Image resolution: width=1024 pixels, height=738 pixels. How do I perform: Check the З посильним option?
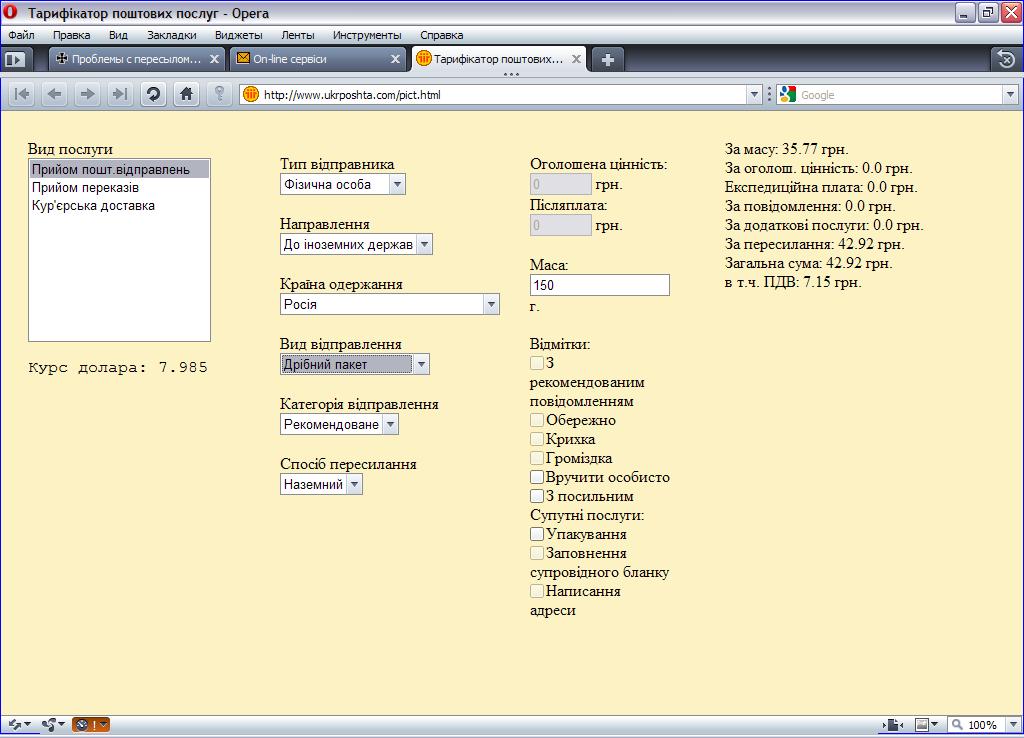[x=537, y=496]
